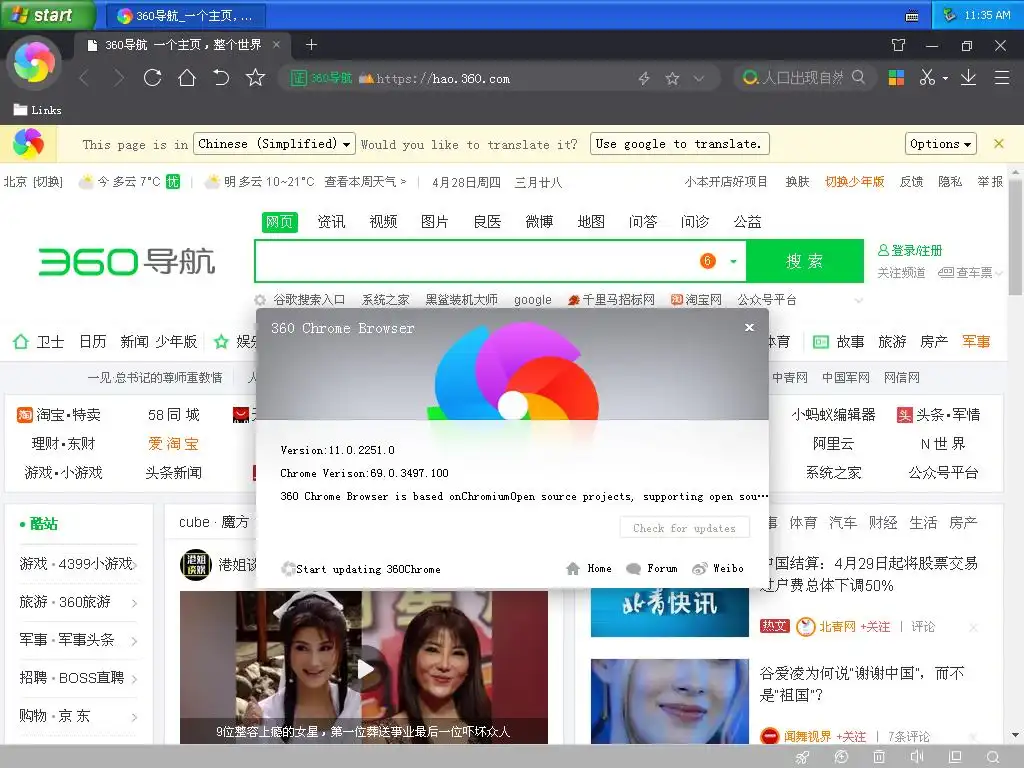This screenshot has height=768, width=1024.
Task: Add page to favorites star in toolbar
Action: (255, 78)
